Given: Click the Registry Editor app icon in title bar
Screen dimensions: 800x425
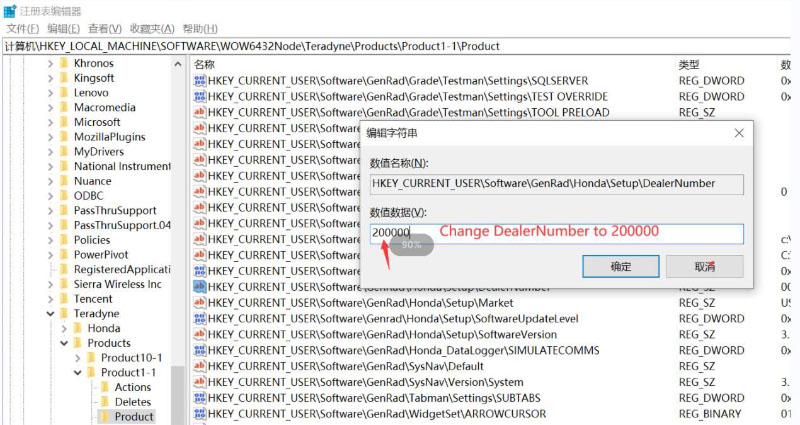Looking at the screenshot, I should coord(10,10).
